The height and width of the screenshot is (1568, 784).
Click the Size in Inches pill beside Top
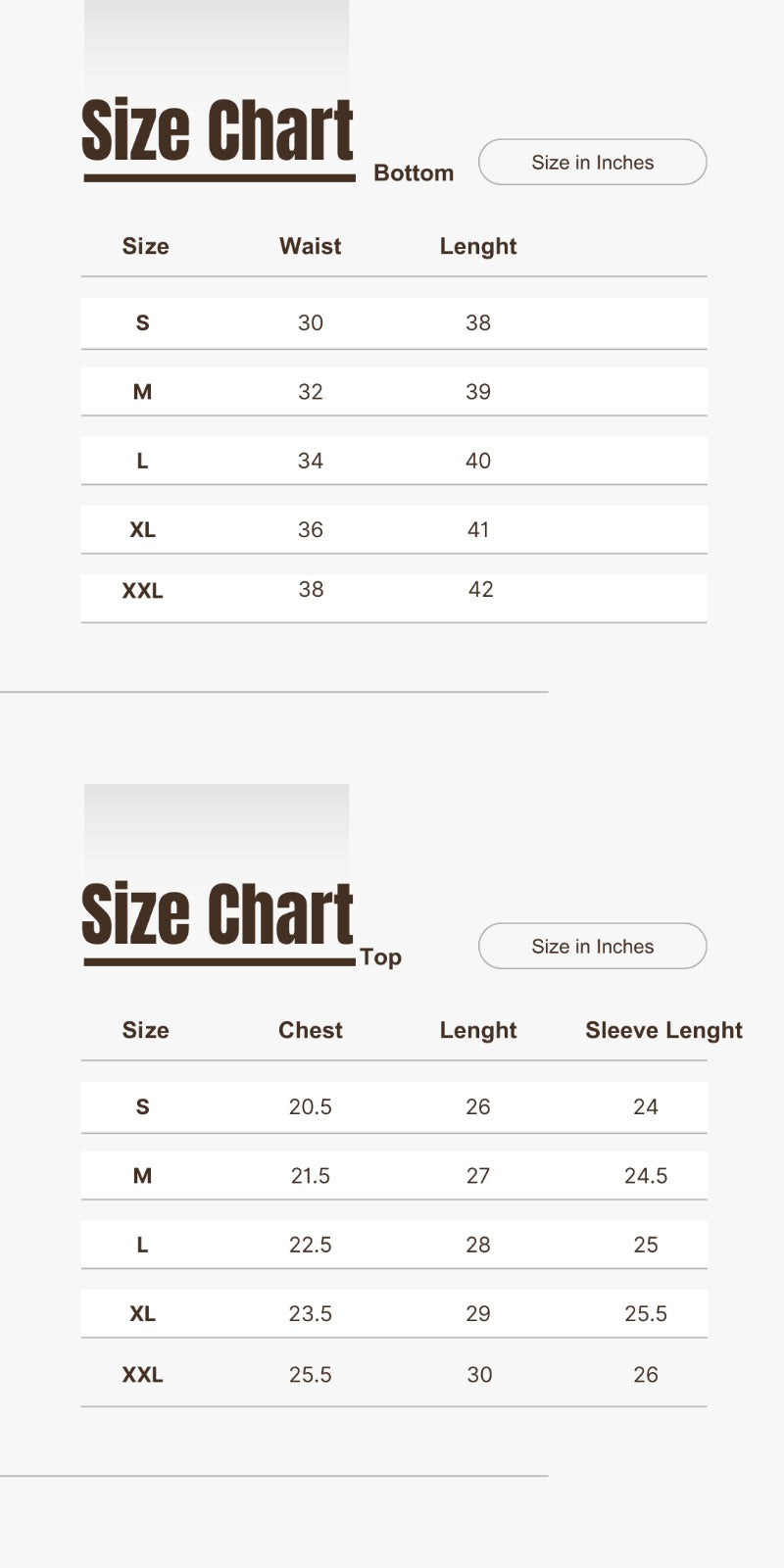[592, 947]
